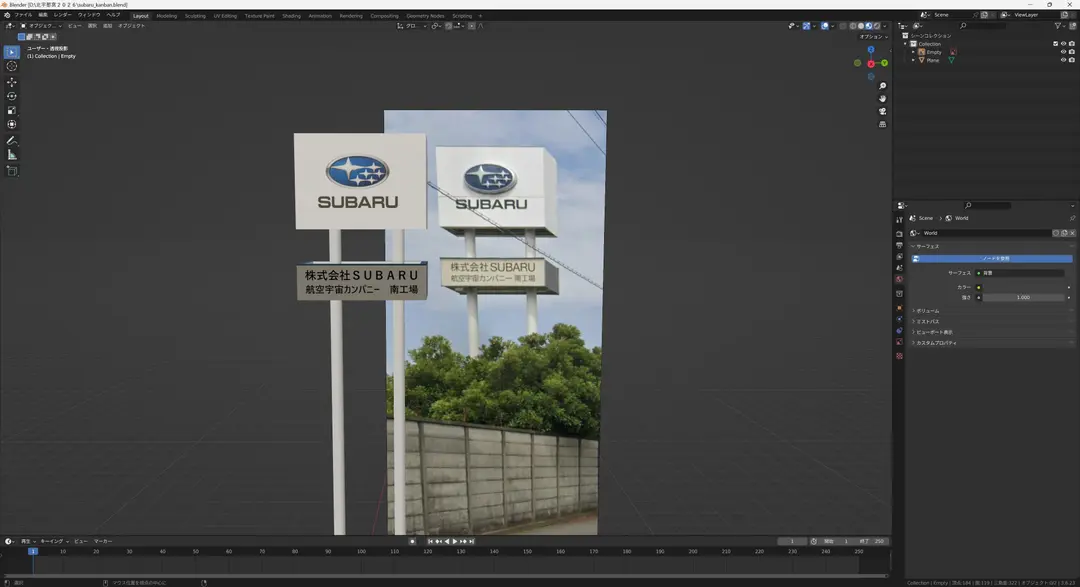The height and width of the screenshot is (587, 1080).
Task: Switch to Rendered viewport shading
Action: [x=877, y=26]
